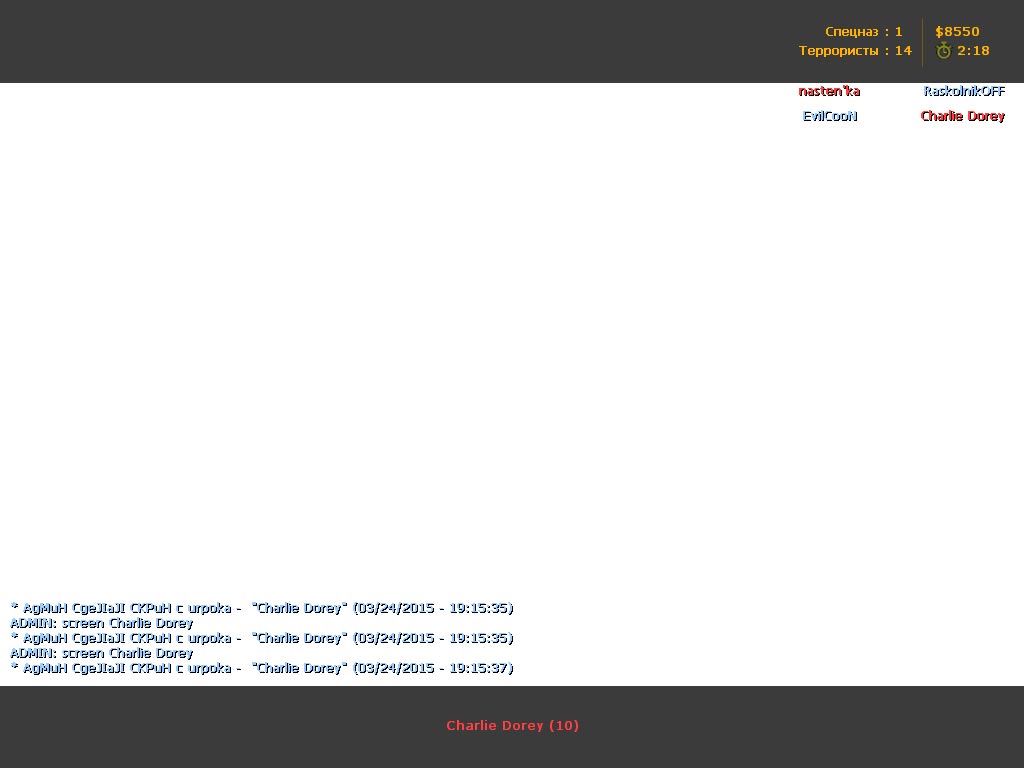
Task: Select player nasten'ka in the player list
Action: tap(829, 91)
